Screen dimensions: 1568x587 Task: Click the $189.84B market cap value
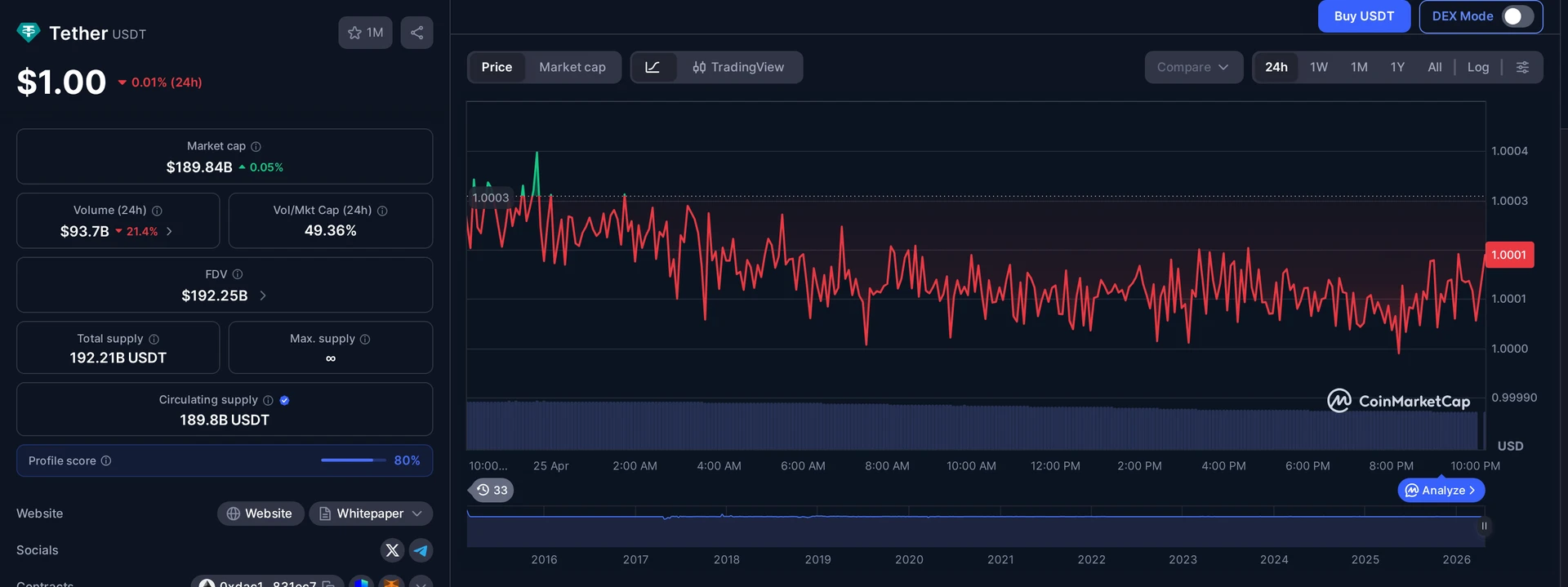(x=199, y=167)
